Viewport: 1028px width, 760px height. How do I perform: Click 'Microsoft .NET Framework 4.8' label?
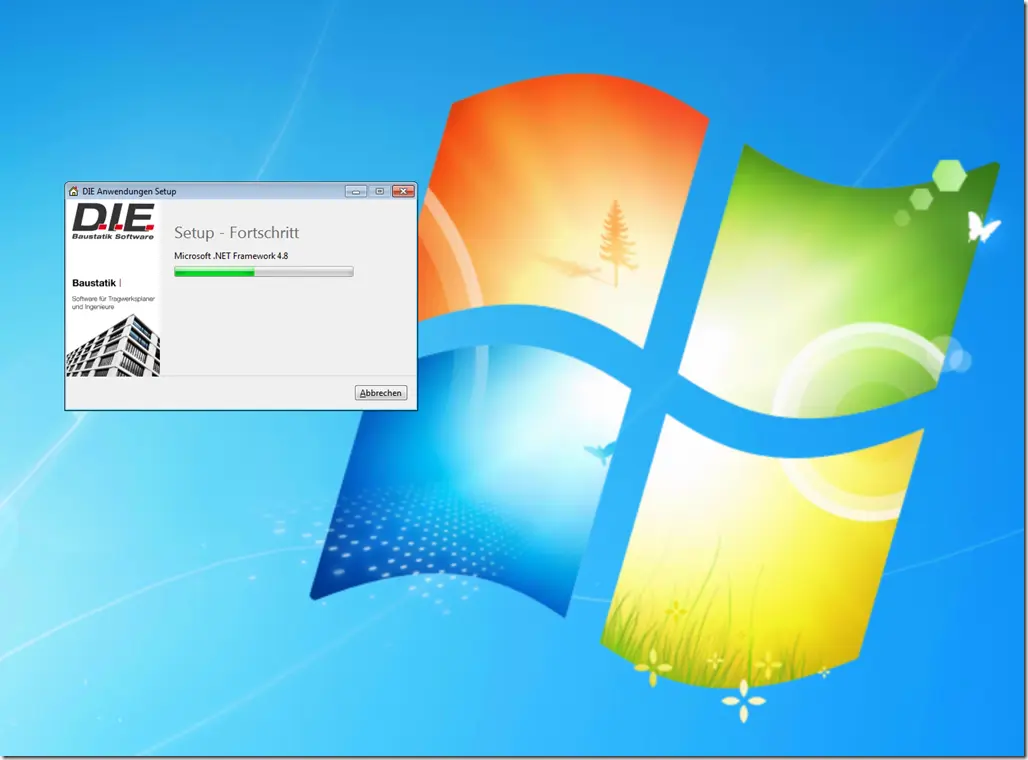[231, 256]
